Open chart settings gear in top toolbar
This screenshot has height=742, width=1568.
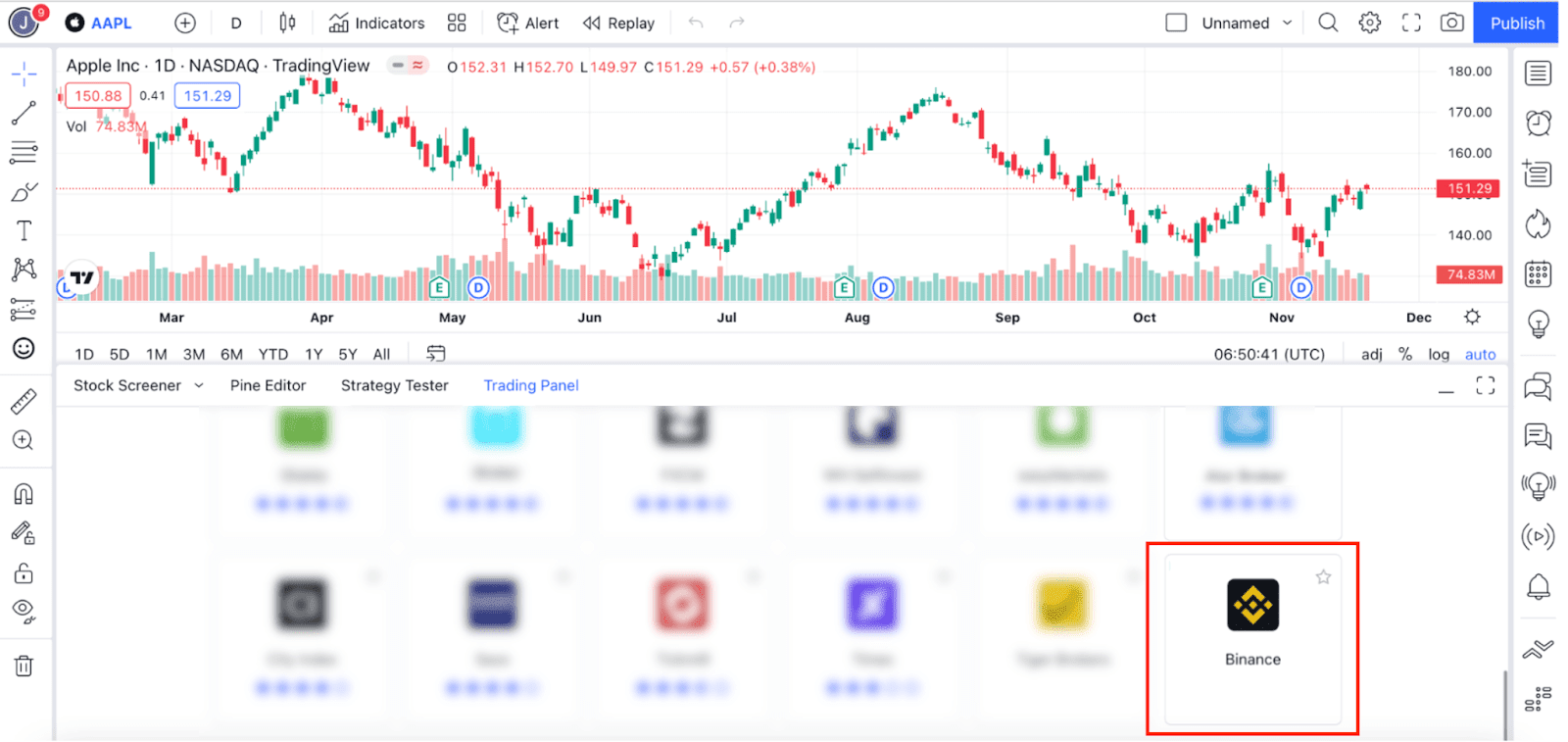(1369, 23)
